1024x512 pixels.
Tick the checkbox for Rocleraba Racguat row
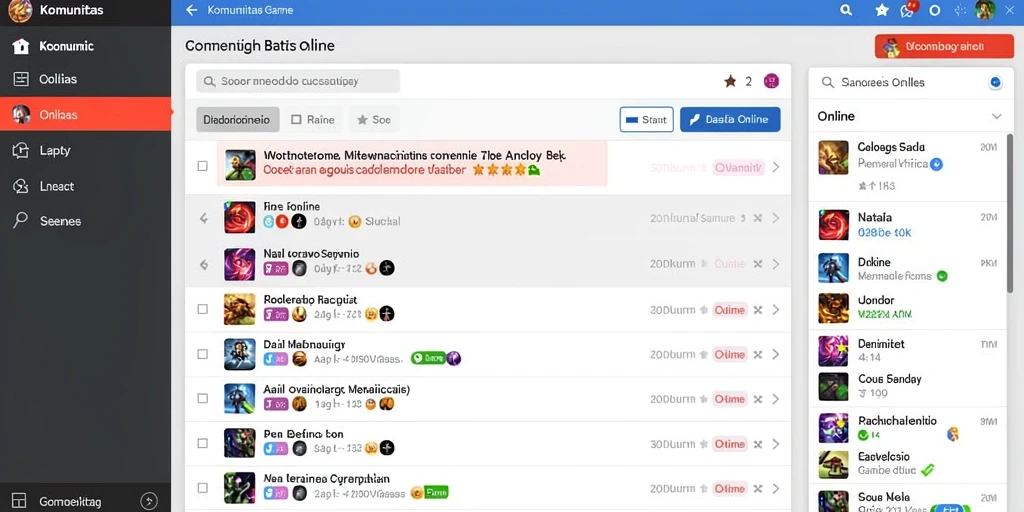[x=202, y=309]
